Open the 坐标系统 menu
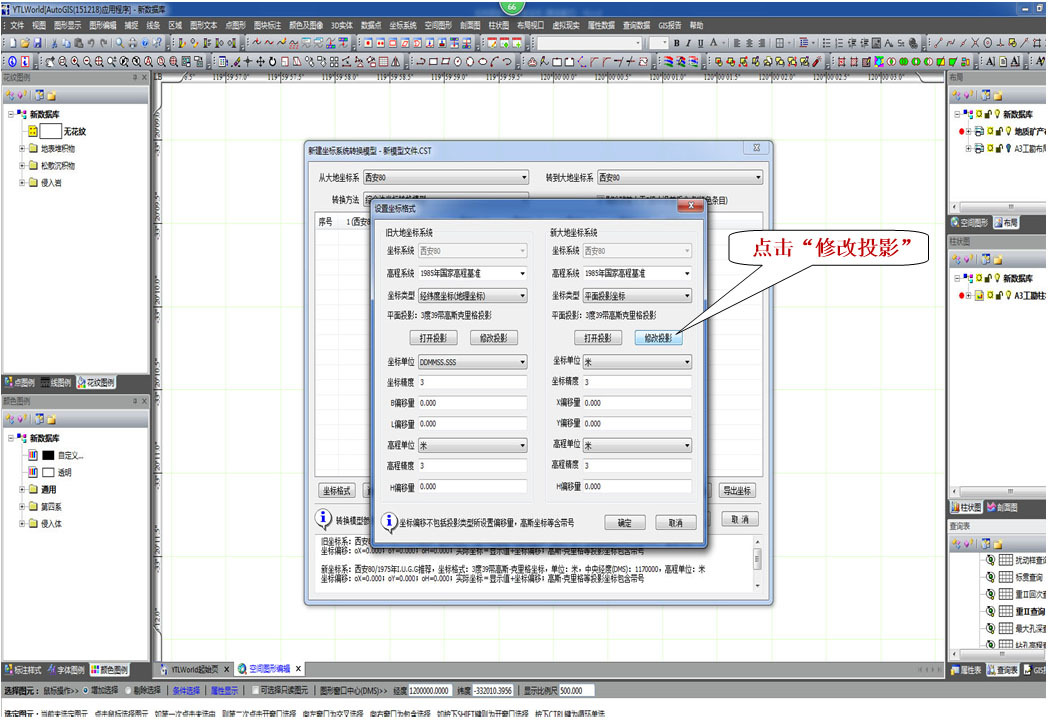Viewport: 1049px width, 720px height. coord(403,25)
